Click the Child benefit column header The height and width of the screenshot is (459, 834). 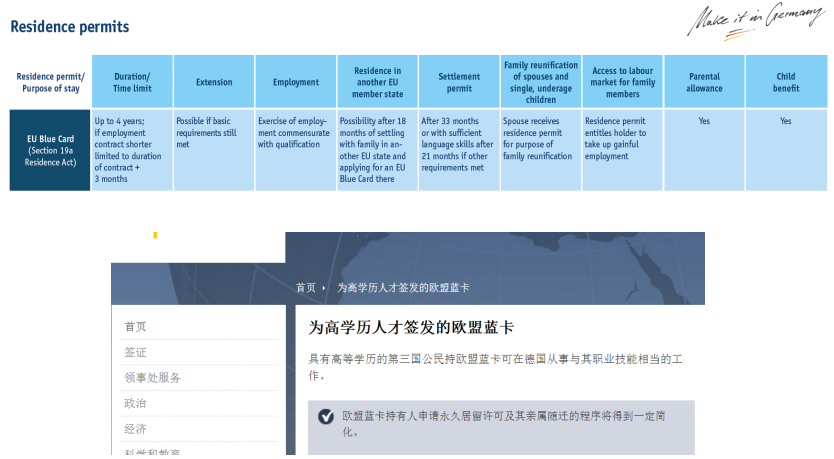pos(786,82)
